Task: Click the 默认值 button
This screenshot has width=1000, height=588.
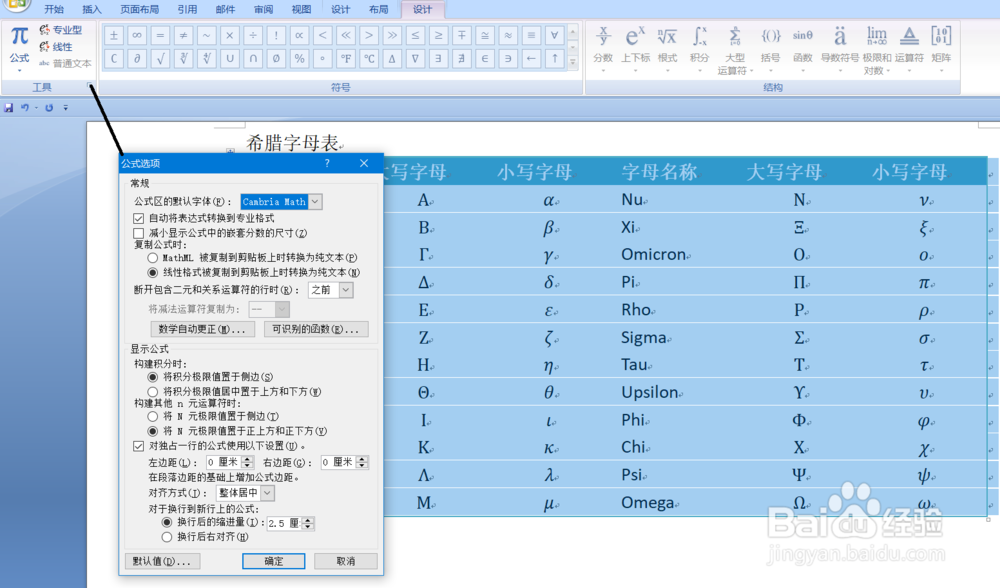Action: [x=163, y=561]
